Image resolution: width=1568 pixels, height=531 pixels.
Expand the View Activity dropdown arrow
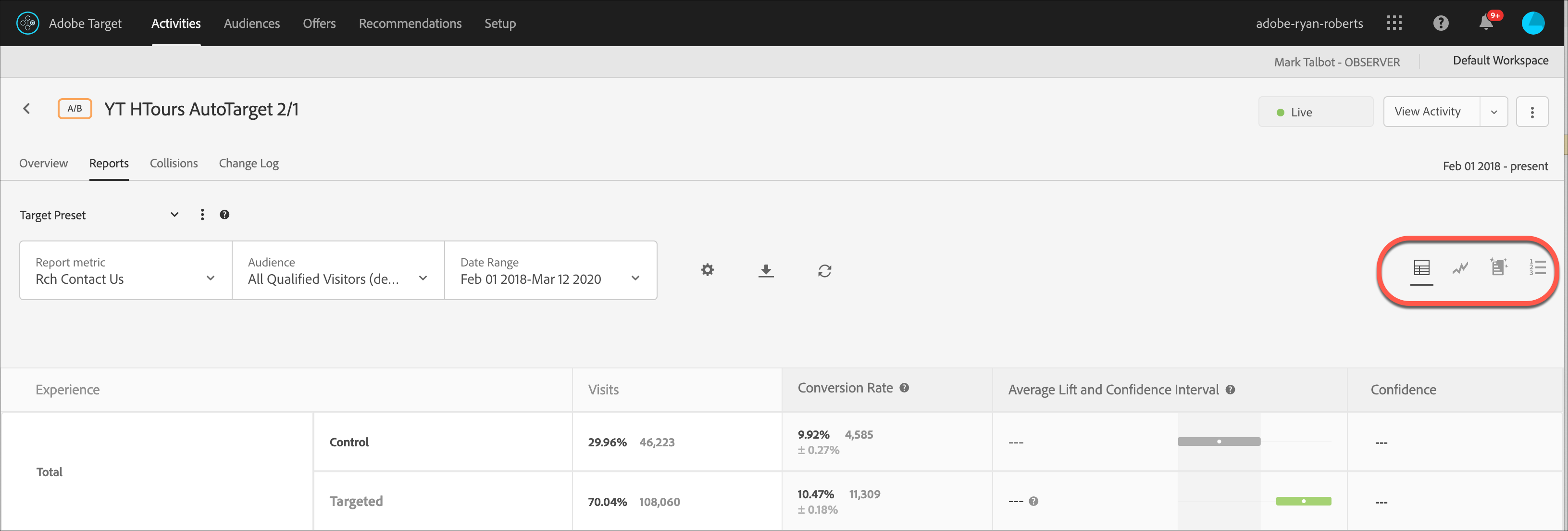tap(1493, 112)
